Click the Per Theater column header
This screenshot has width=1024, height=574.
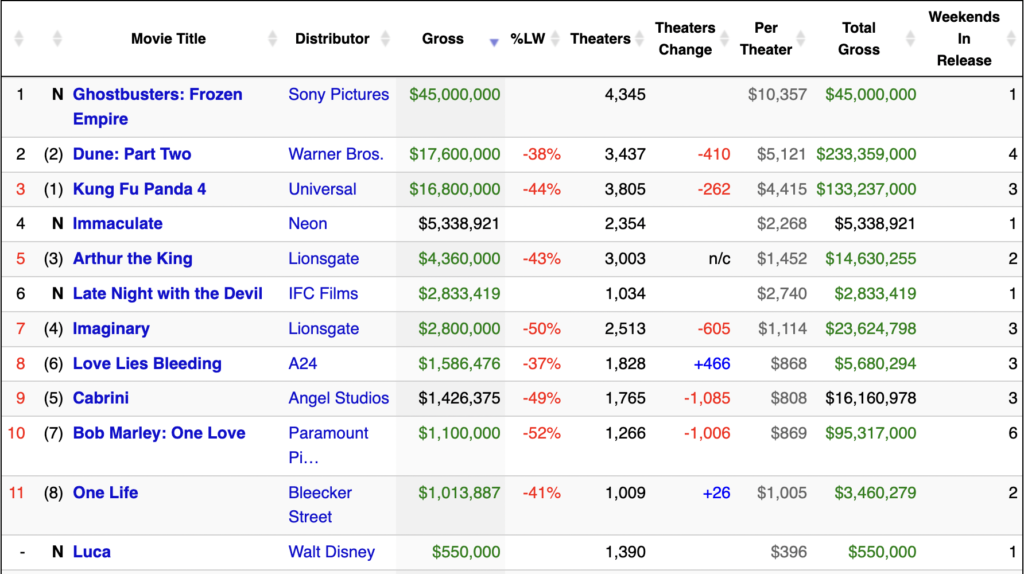765,39
